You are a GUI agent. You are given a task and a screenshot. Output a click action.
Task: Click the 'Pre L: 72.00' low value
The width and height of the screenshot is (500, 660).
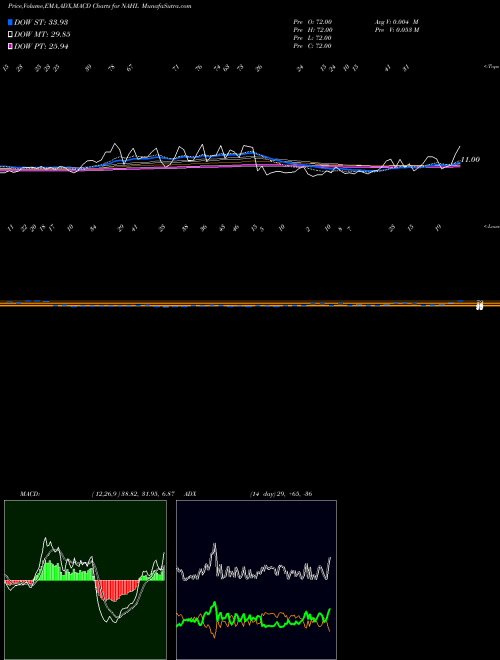[313, 38]
